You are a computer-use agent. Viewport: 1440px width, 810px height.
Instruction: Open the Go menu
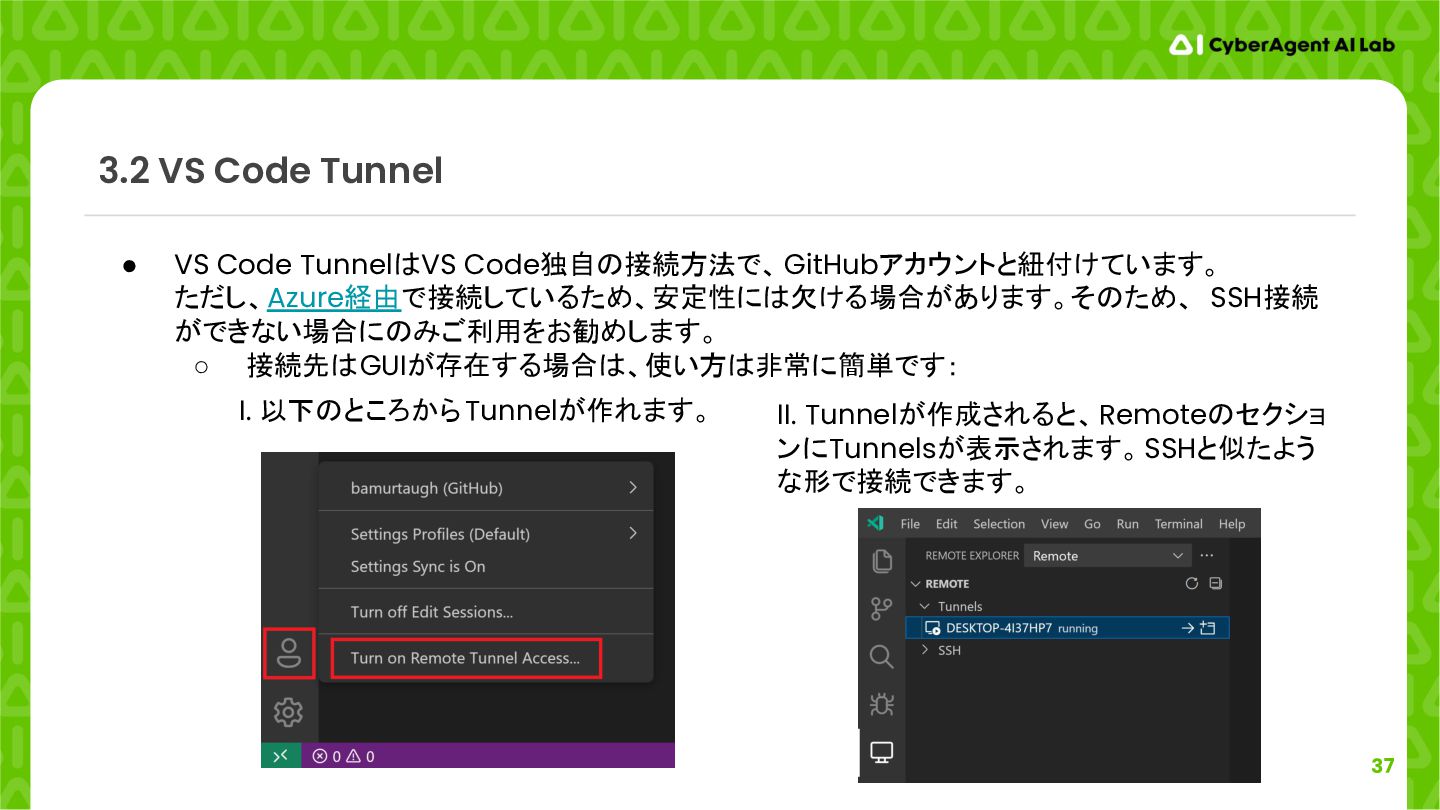pos(1092,524)
